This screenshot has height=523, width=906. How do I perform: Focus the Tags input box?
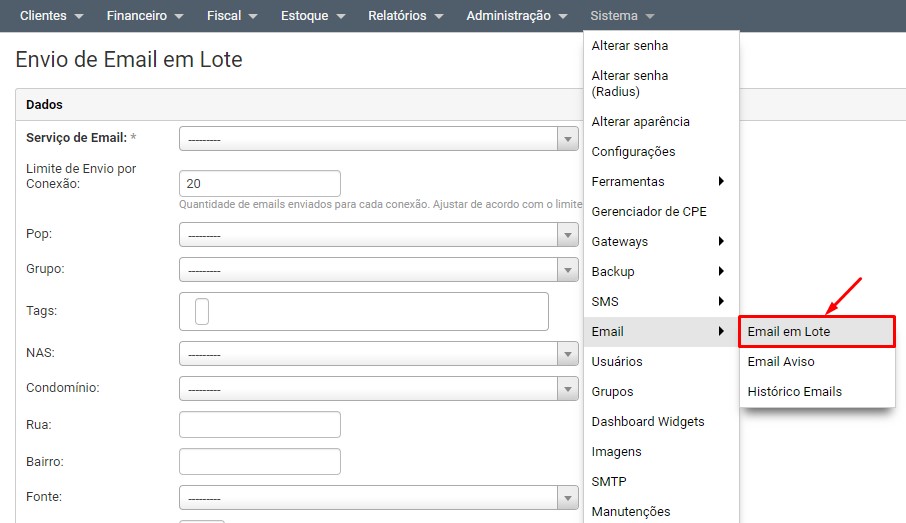pos(364,311)
